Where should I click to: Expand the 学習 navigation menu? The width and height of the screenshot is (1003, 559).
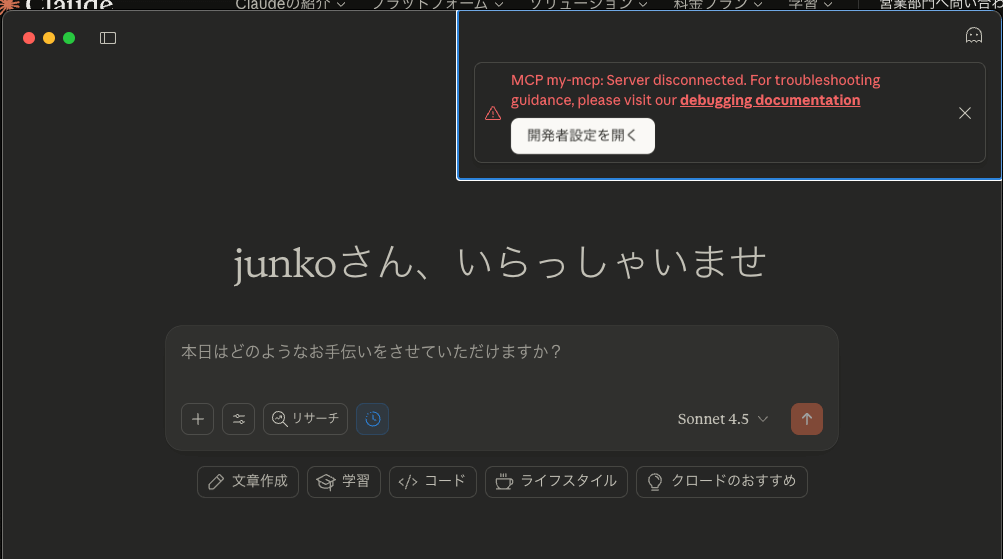pos(810,4)
